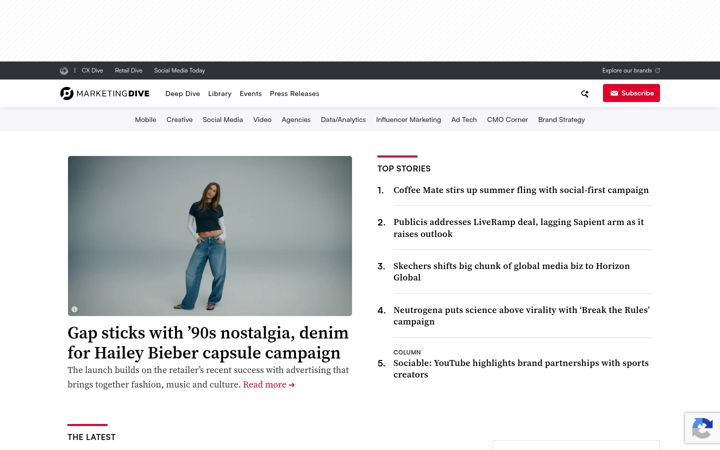Select the Video topic tab
Image resolution: width=720 pixels, height=450 pixels.
tap(262, 120)
